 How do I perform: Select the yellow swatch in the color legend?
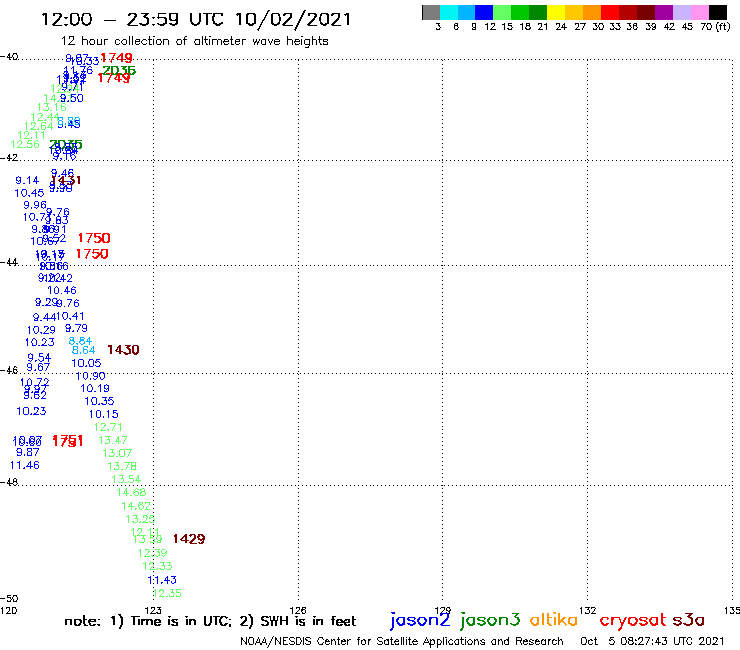coord(556,12)
